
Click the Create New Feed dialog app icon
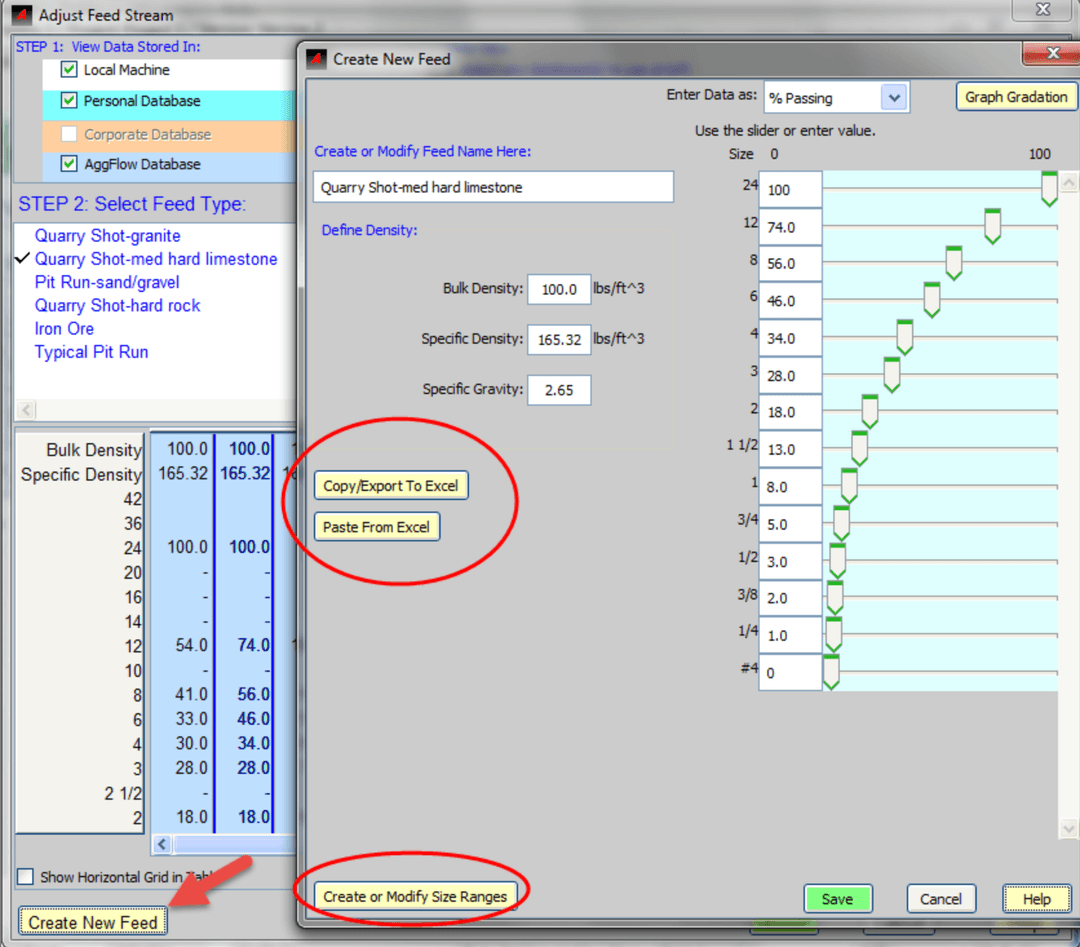coord(316,59)
